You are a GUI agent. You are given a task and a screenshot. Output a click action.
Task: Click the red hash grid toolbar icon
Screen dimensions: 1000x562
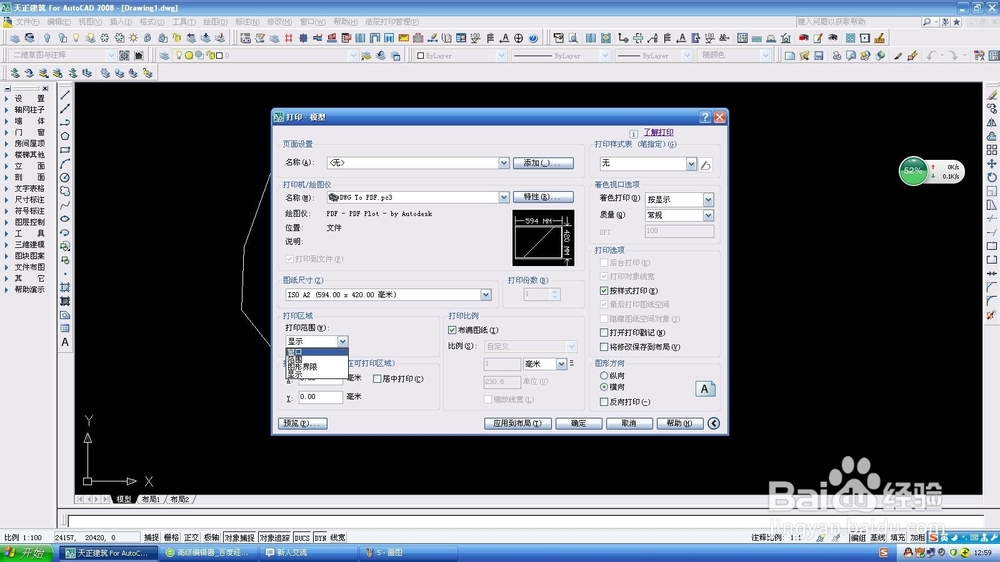pyautogui.click(x=289, y=38)
